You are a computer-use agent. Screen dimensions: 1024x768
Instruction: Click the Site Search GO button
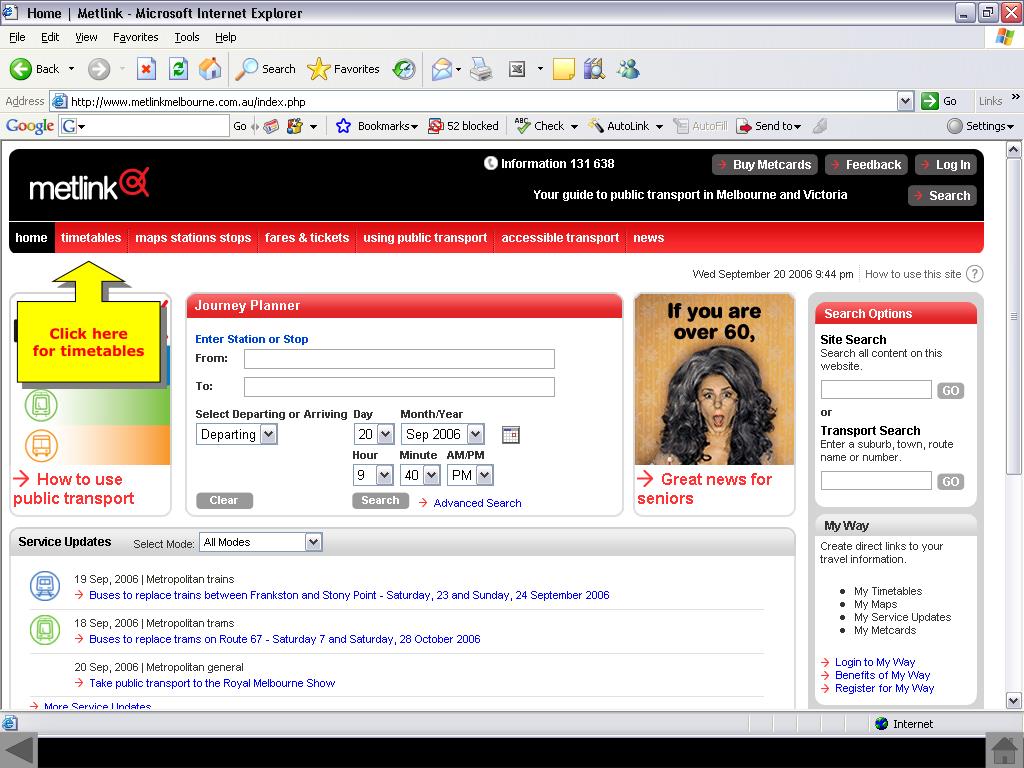[x=950, y=391]
